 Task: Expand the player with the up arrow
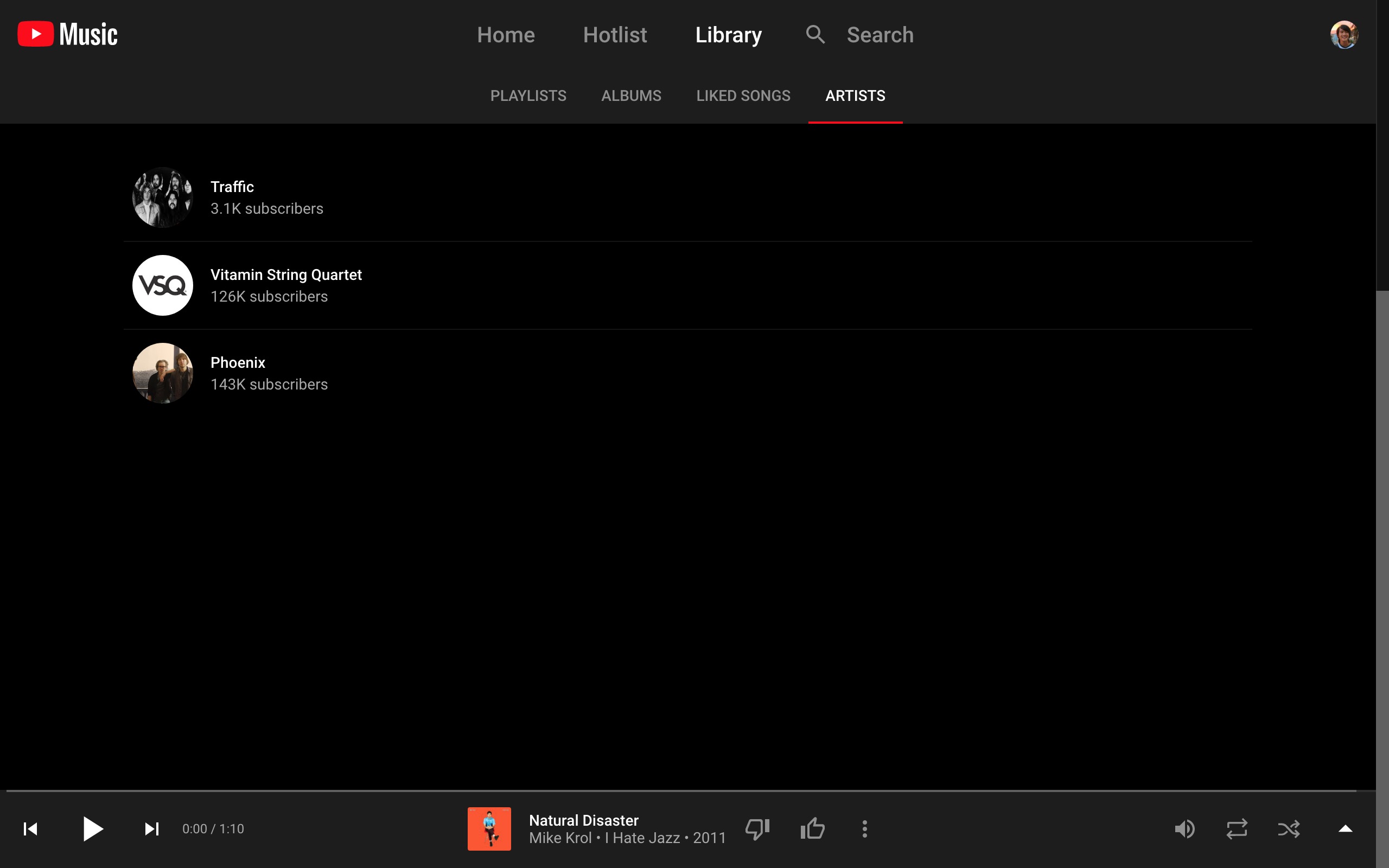(1345, 828)
